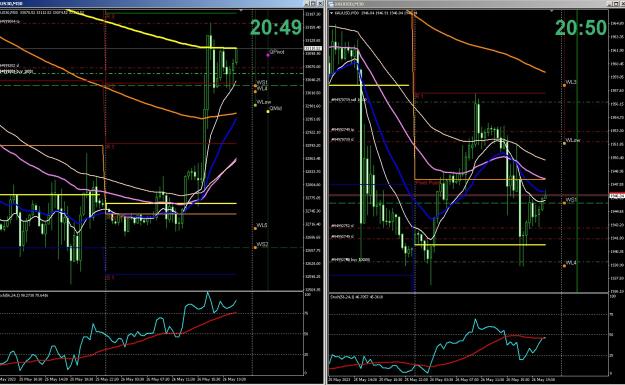Click the chart window icon in right title bar
This screenshot has height=385, width=625.
tap(331, 4)
